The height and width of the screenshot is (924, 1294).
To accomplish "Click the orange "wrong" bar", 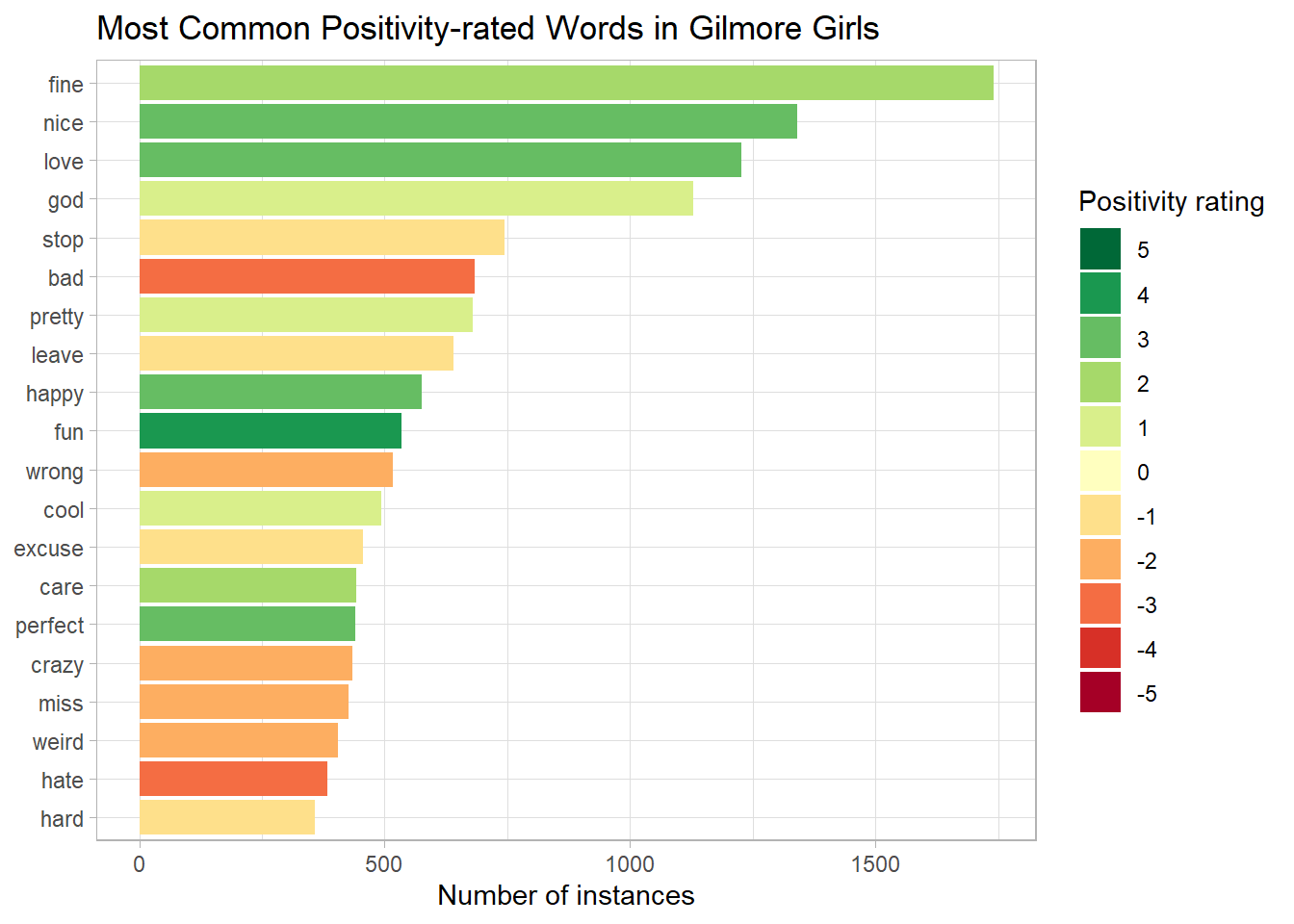I will (x=266, y=470).
